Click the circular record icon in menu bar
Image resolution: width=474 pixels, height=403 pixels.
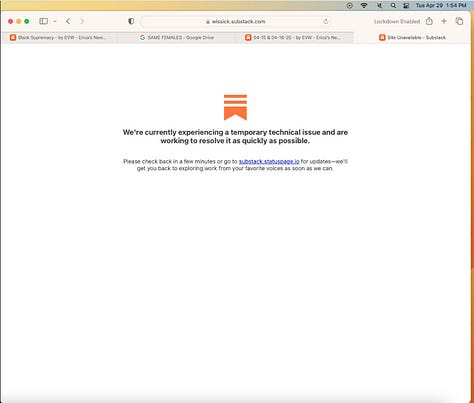(349, 5)
